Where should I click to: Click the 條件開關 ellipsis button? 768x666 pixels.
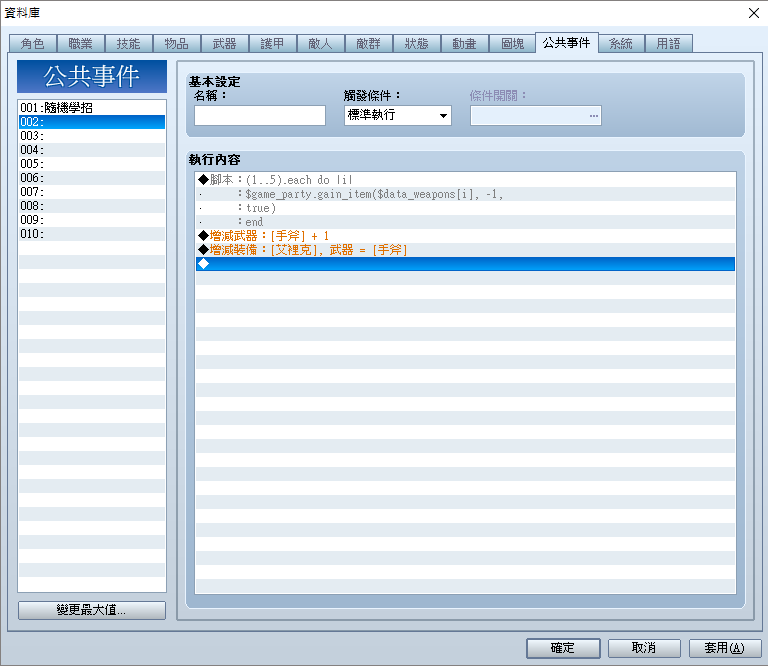pos(594,116)
